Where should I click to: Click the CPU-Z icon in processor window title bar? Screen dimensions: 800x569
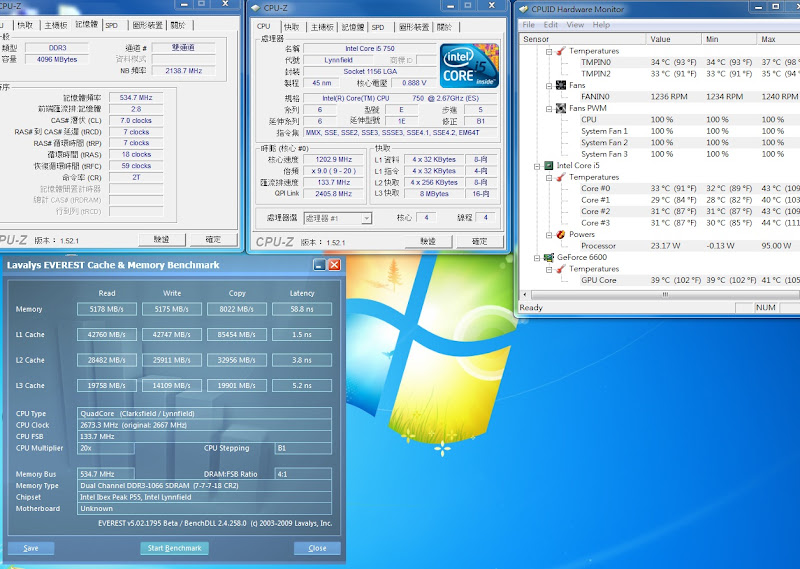(256, 8)
